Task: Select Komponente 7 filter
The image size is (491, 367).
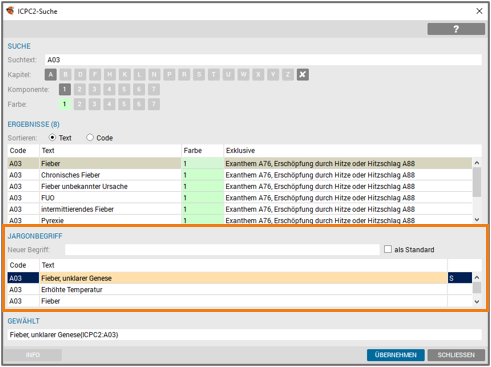Action: click(154, 89)
